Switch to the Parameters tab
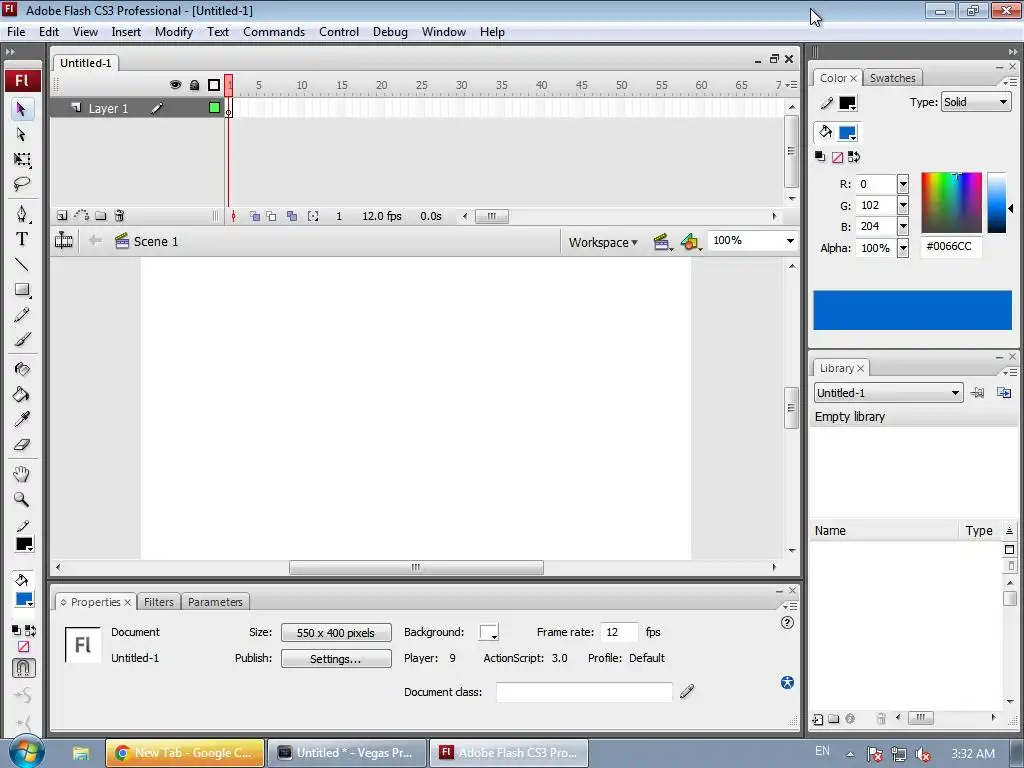The width and height of the screenshot is (1024, 768). (215, 601)
